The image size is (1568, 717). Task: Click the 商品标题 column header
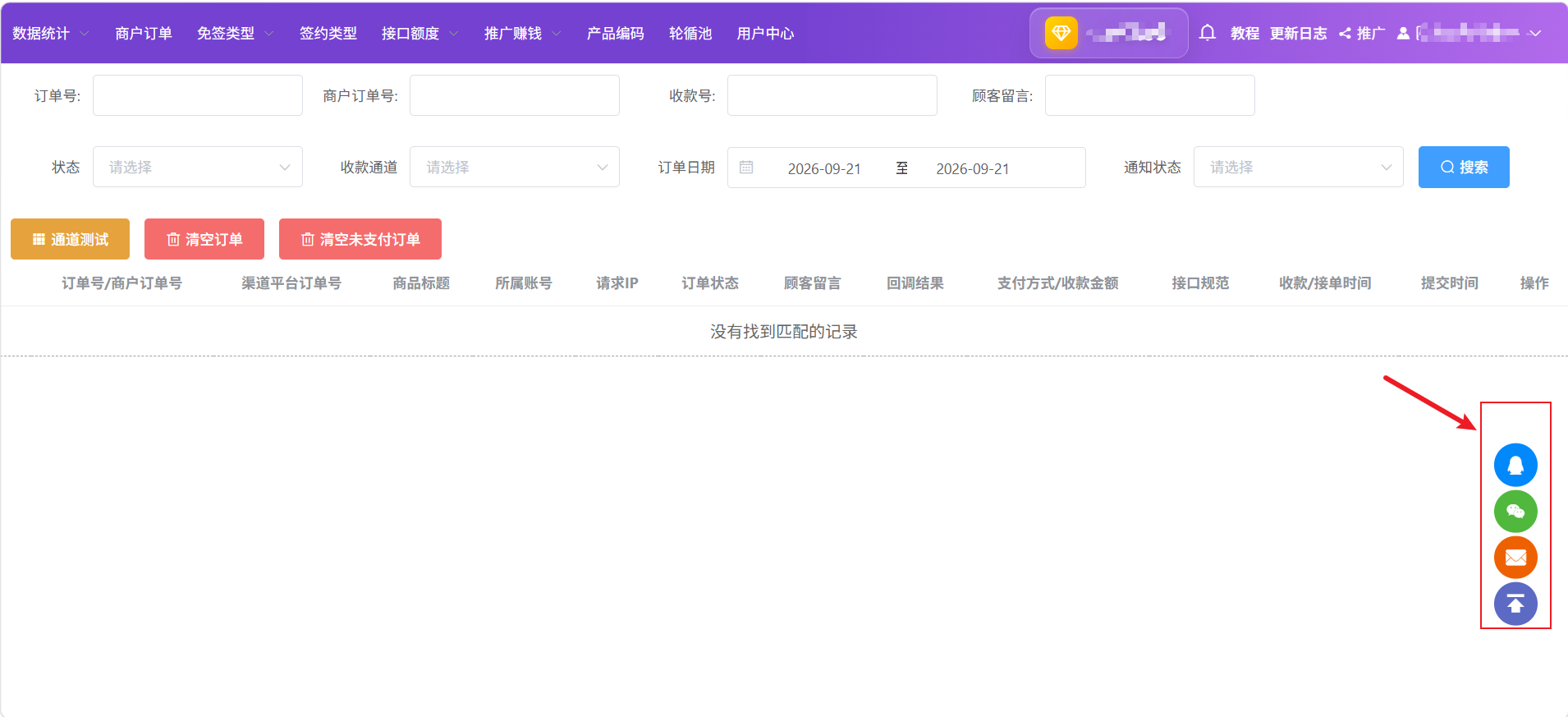click(x=421, y=283)
